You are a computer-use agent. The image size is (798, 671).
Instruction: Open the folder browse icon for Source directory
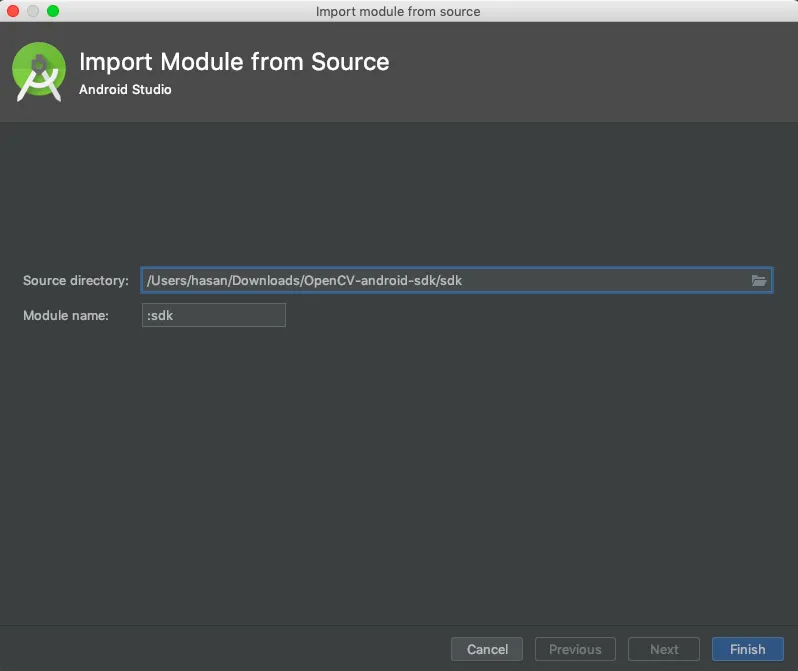point(759,281)
